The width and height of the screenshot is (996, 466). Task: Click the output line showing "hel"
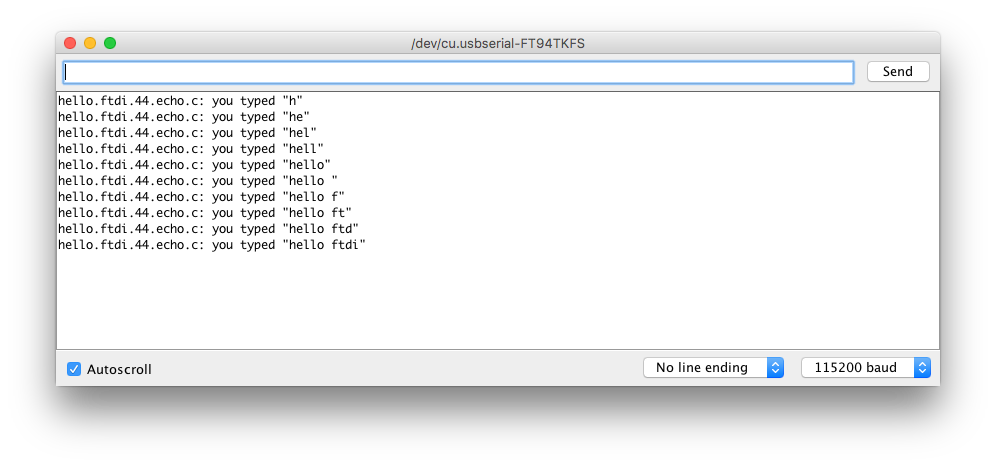click(x=187, y=133)
